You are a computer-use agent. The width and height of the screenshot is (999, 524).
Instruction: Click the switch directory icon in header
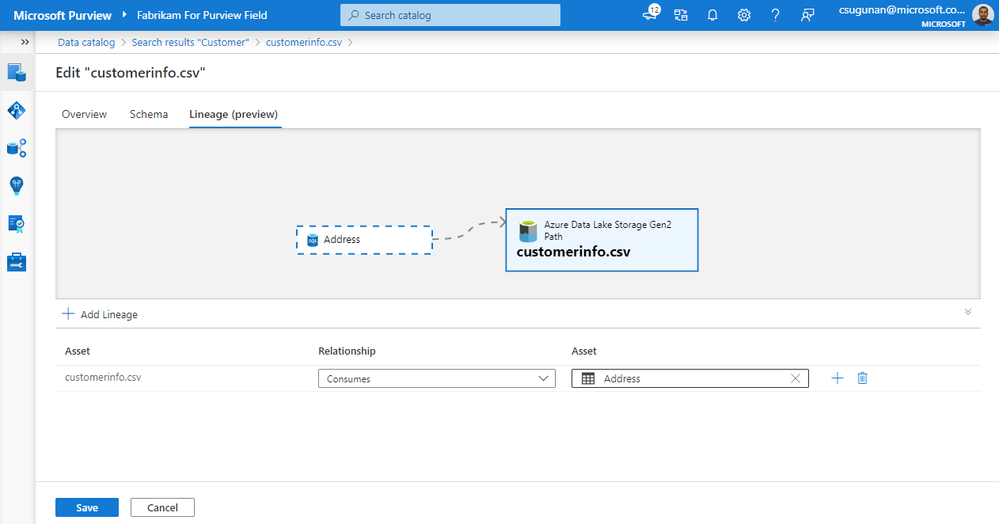click(681, 15)
